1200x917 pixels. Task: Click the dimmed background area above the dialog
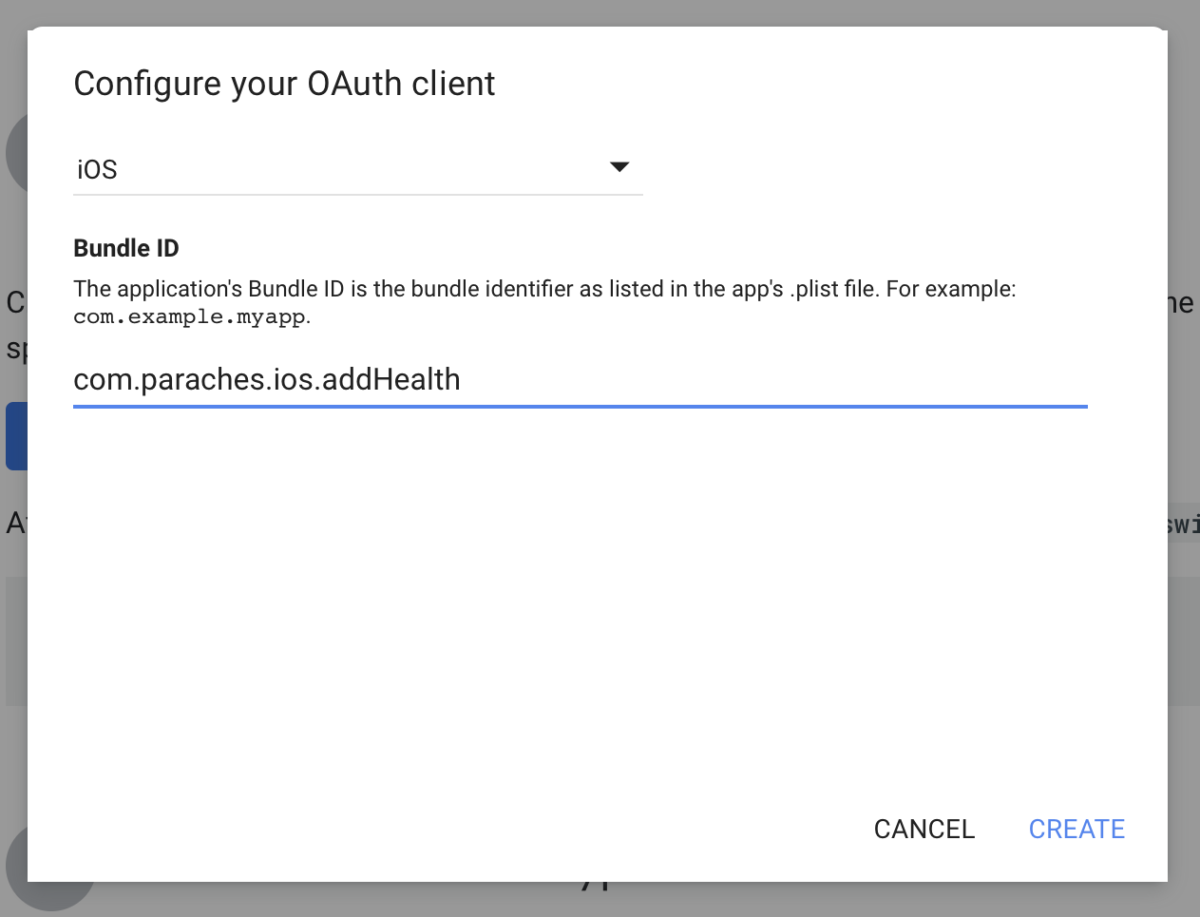(600, 12)
